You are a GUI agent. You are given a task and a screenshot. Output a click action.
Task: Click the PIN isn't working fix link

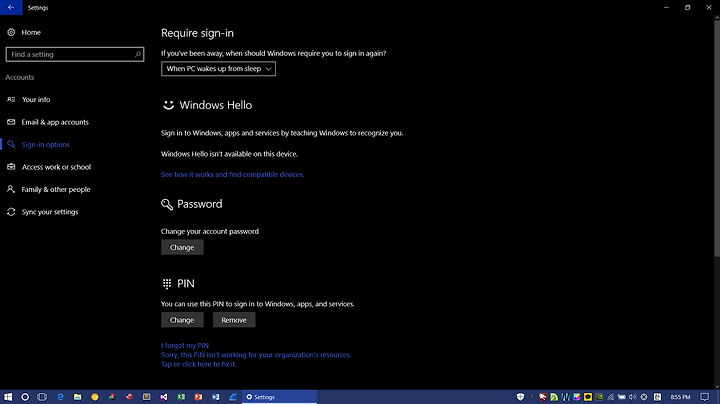256,359
